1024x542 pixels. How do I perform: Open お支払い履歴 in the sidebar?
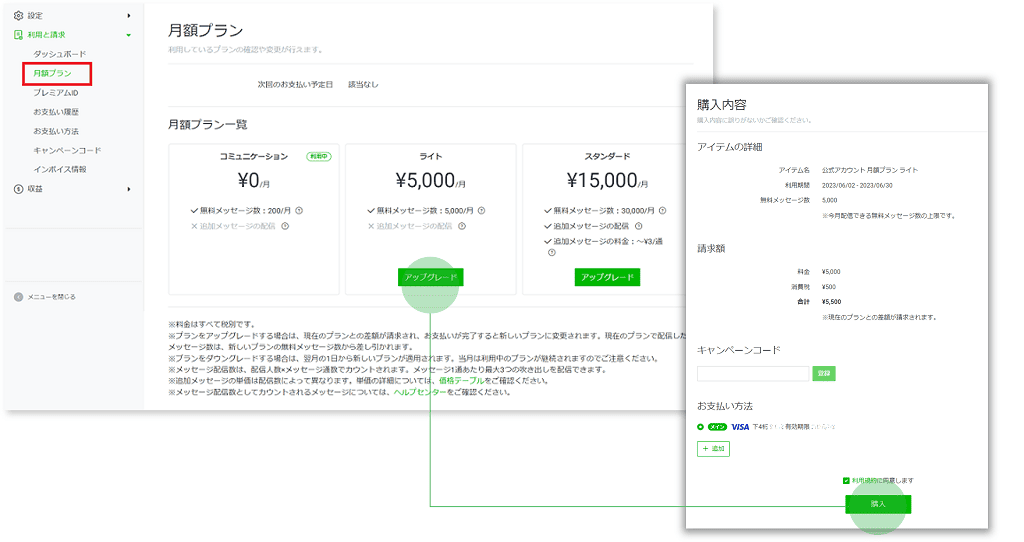pyautogui.click(x=55, y=112)
